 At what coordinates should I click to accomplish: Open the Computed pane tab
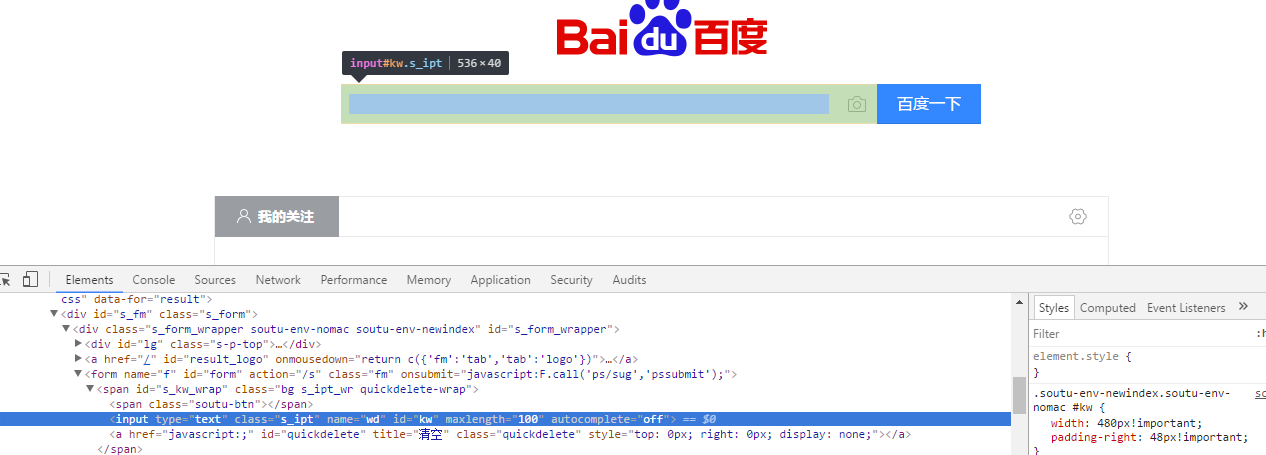point(1108,308)
